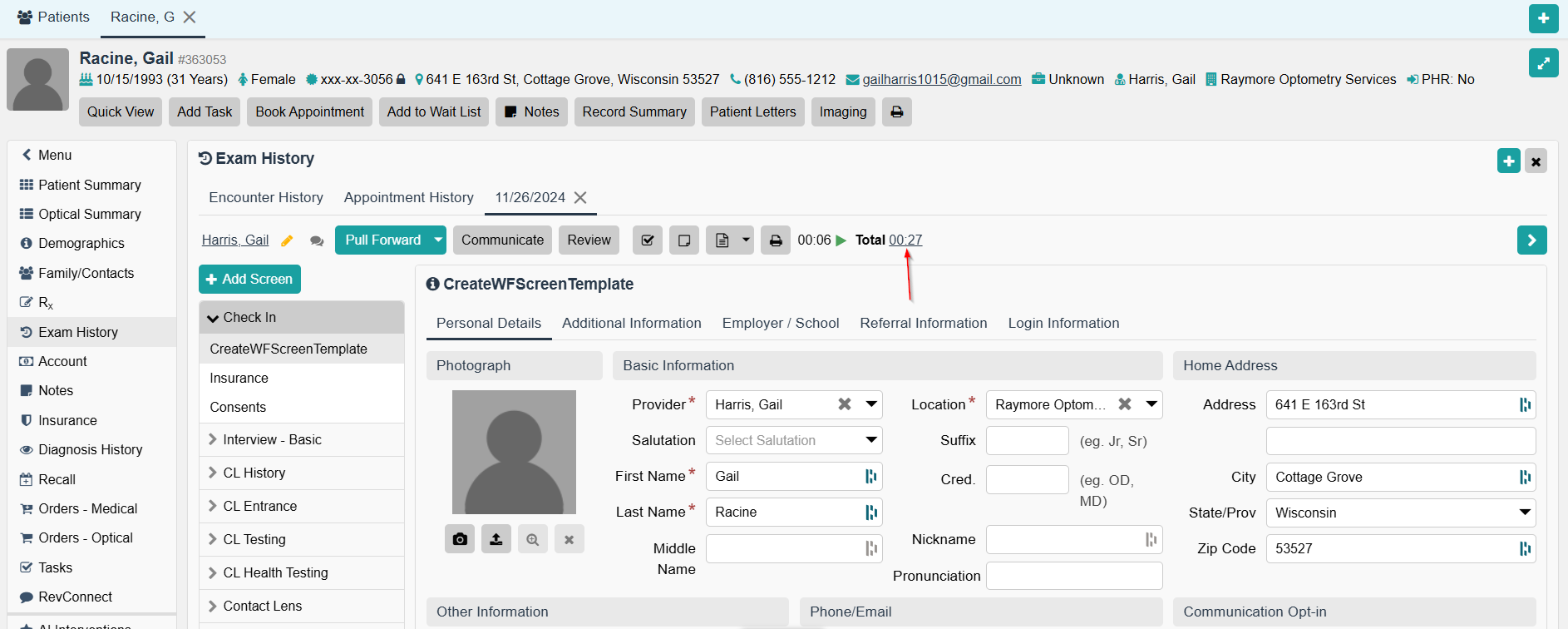Viewport: 1568px width, 629px height.
Task: Open the Salutation dropdown
Action: [870, 440]
